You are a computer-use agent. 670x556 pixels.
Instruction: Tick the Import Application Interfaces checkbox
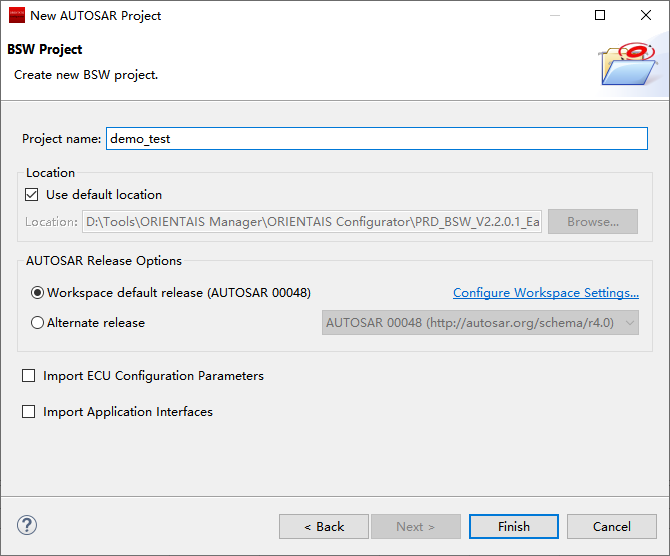[x=28, y=412]
